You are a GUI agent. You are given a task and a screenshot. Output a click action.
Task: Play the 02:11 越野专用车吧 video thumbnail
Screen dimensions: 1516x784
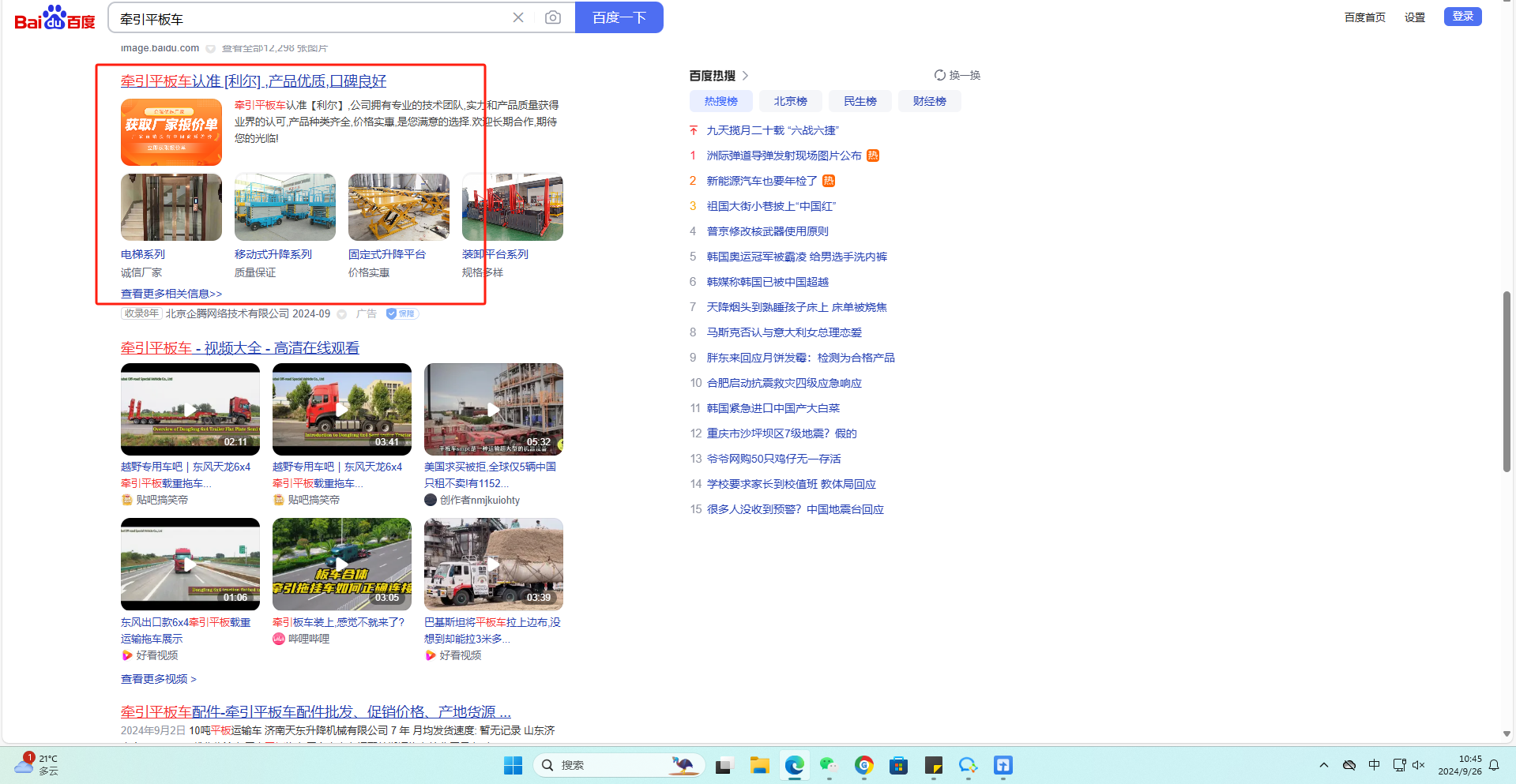pos(190,409)
